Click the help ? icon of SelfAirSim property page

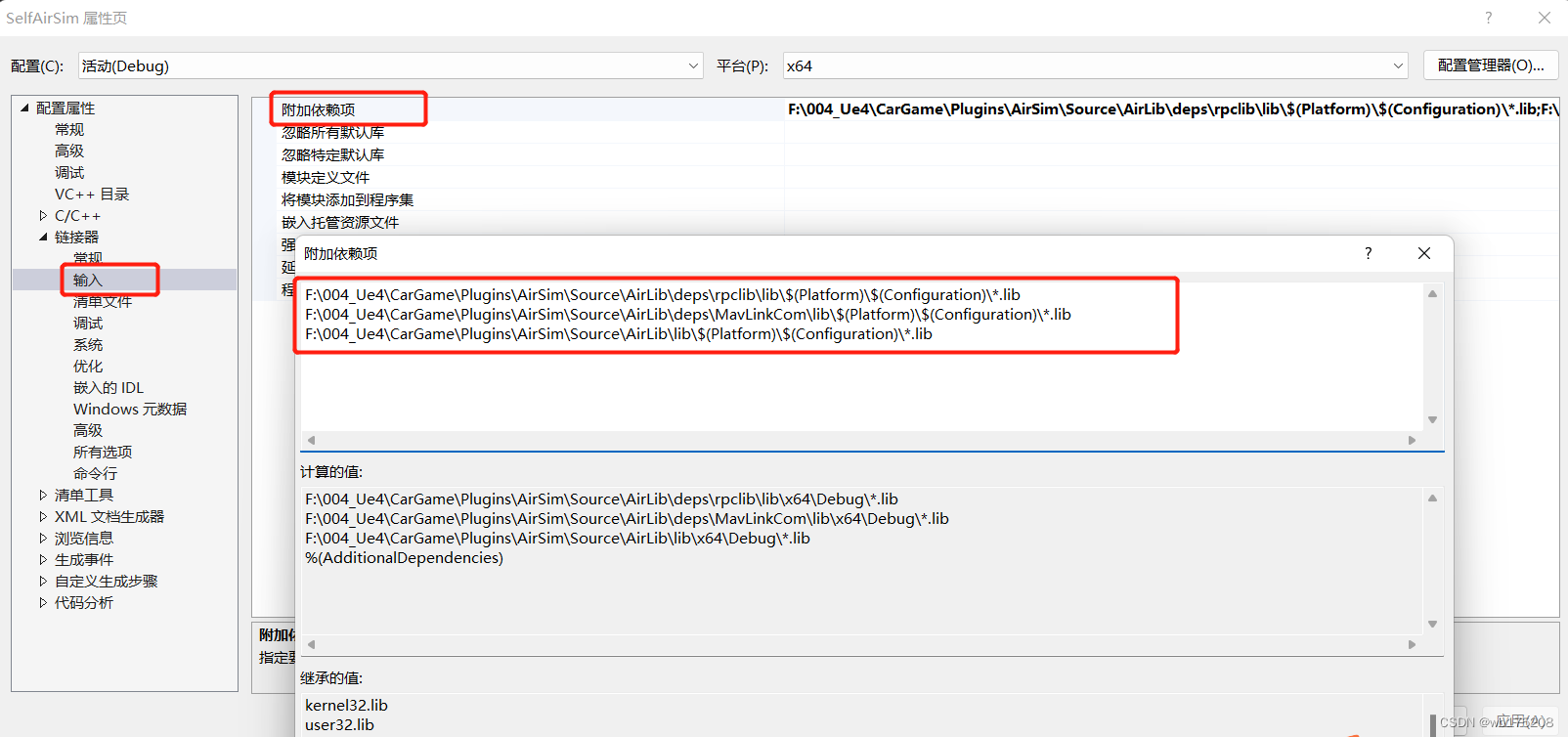(1488, 18)
